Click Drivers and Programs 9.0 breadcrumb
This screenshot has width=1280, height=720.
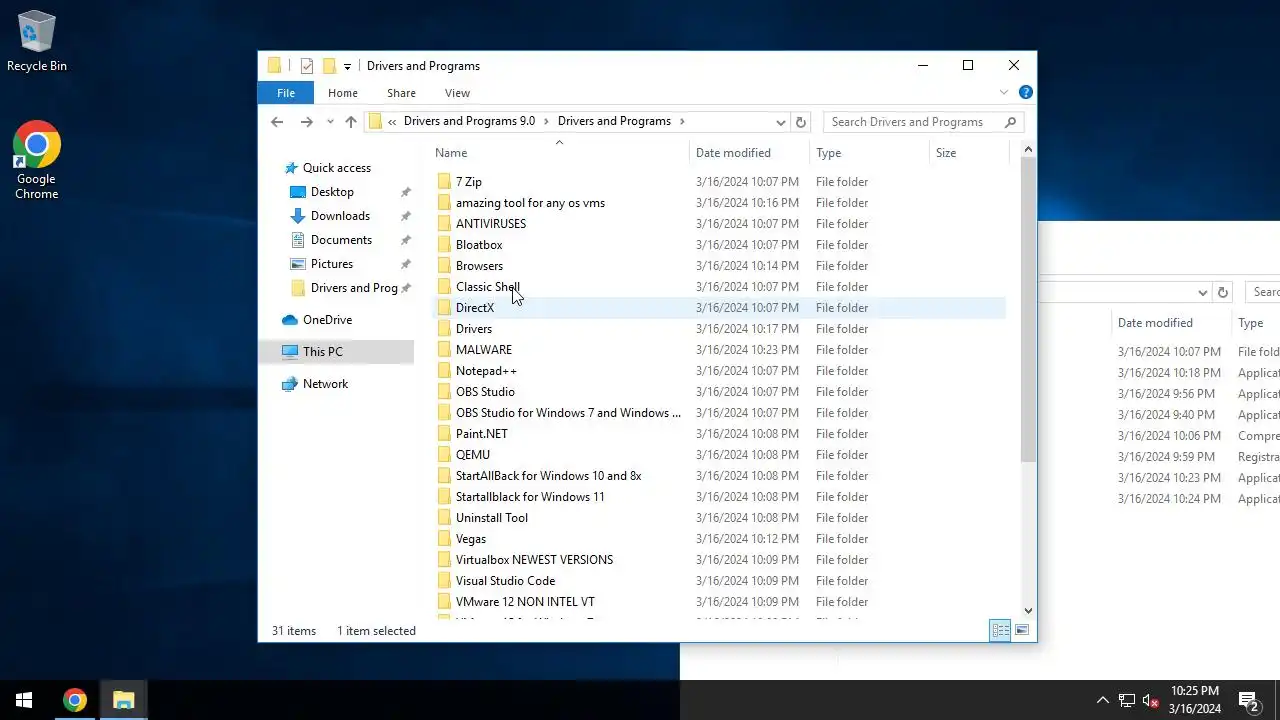click(x=469, y=121)
